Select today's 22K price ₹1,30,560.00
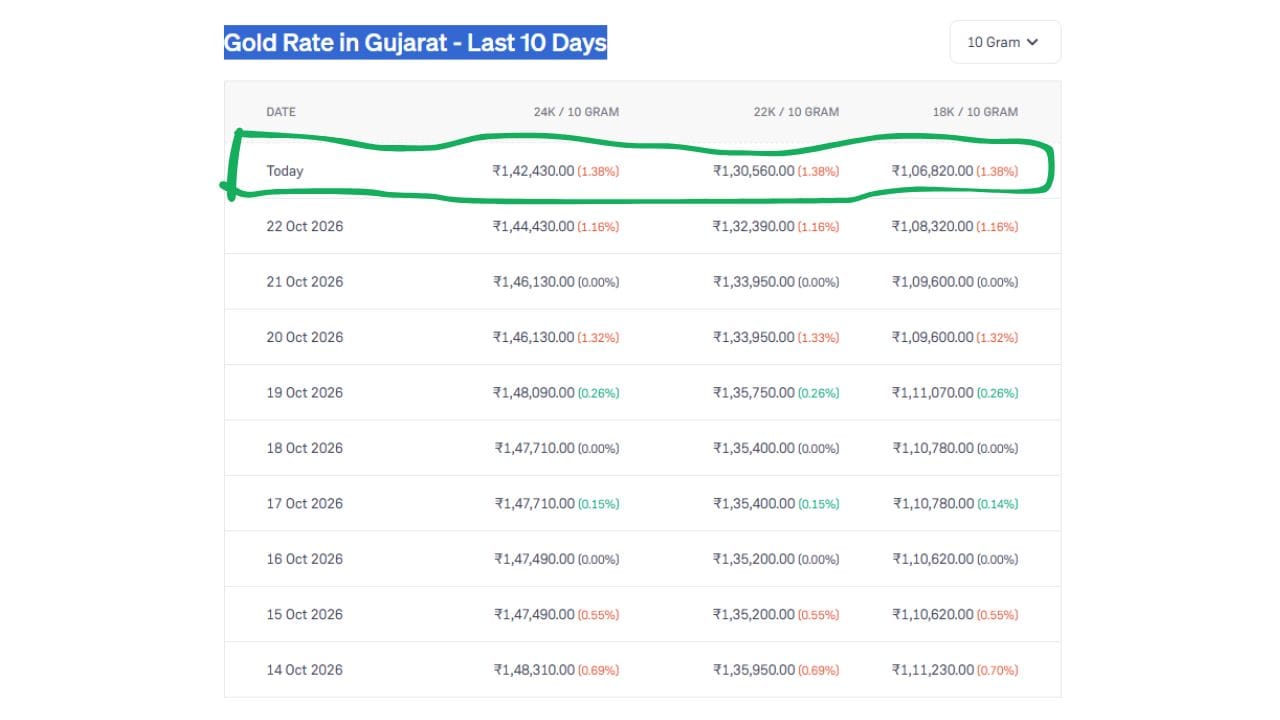 pyautogui.click(x=754, y=171)
